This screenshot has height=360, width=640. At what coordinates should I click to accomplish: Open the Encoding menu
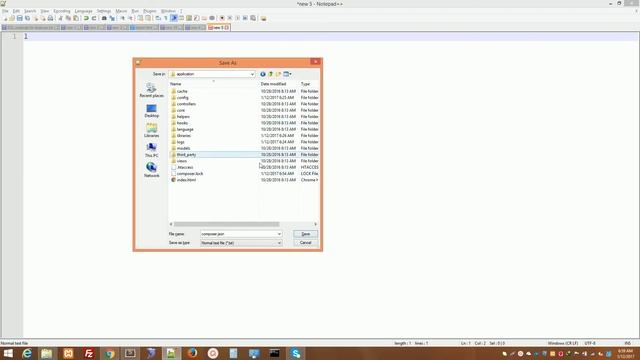62,11
